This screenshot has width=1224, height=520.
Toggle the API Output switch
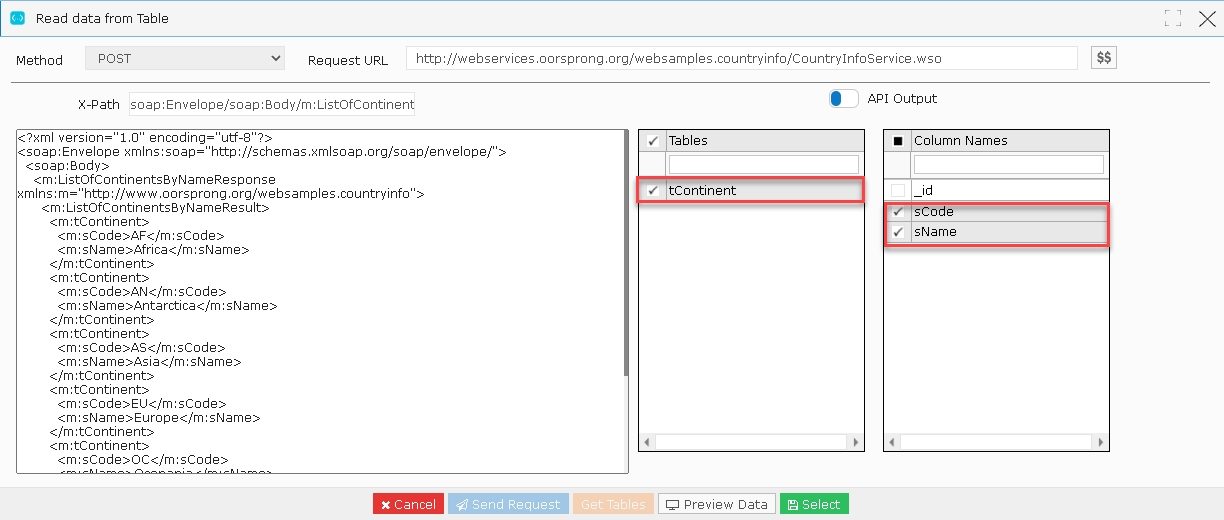844,99
